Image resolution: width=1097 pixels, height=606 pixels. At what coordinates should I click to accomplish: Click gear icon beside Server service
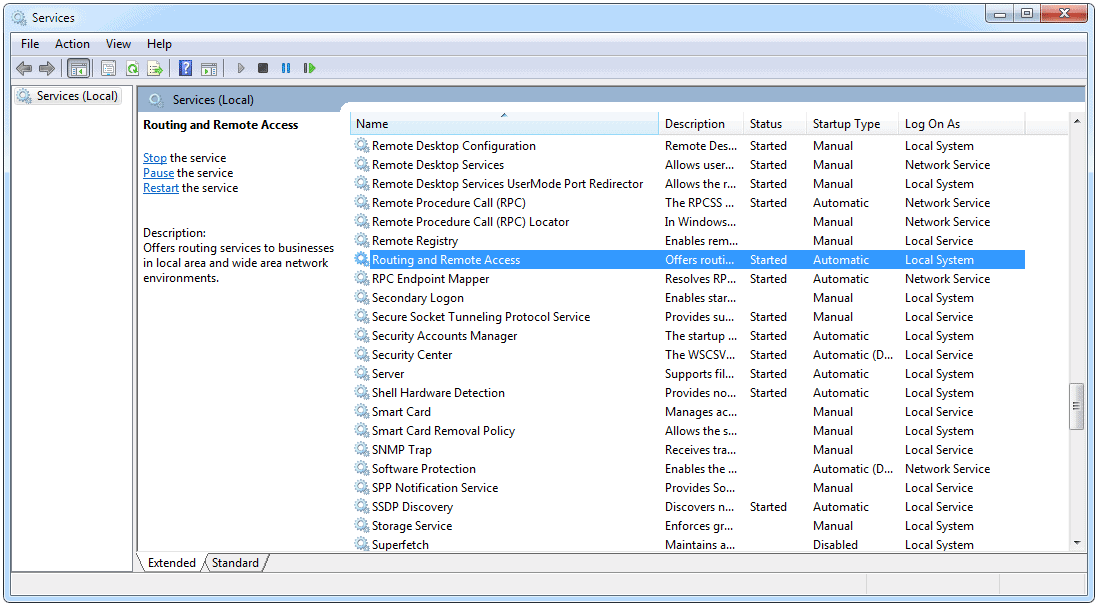tap(361, 374)
